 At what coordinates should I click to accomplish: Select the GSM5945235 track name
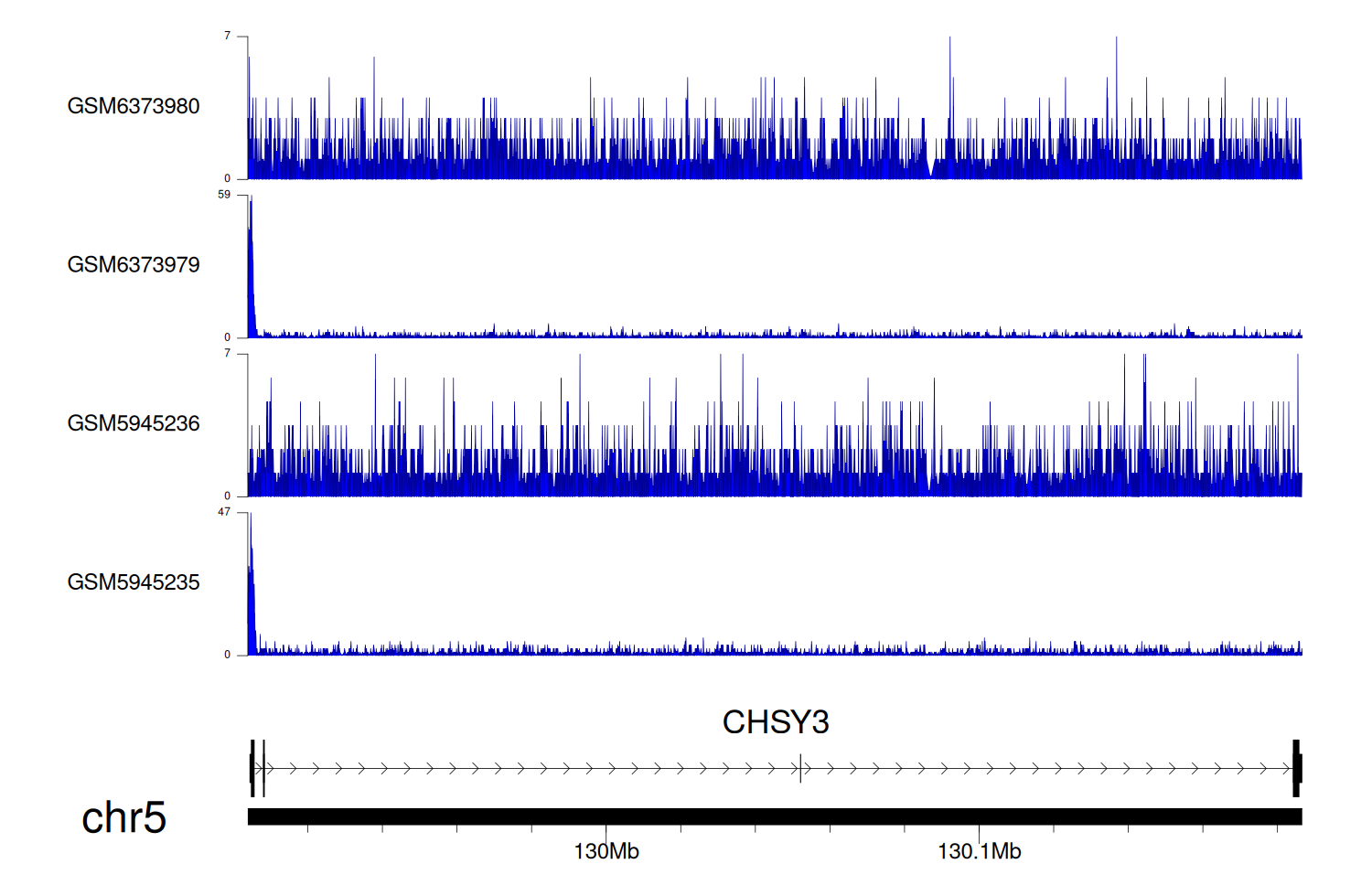pos(133,582)
